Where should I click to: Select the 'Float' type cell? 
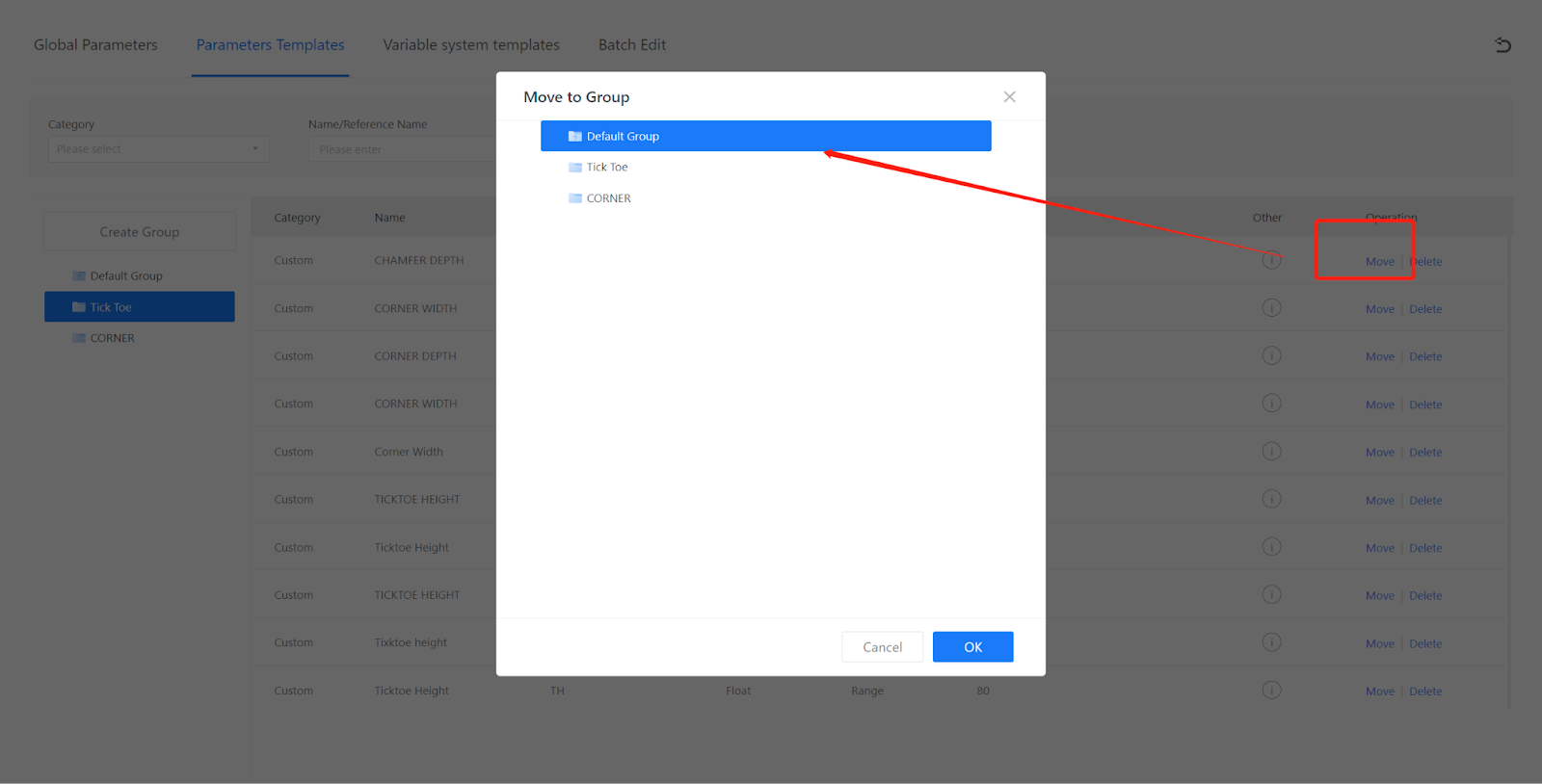click(738, 691)
